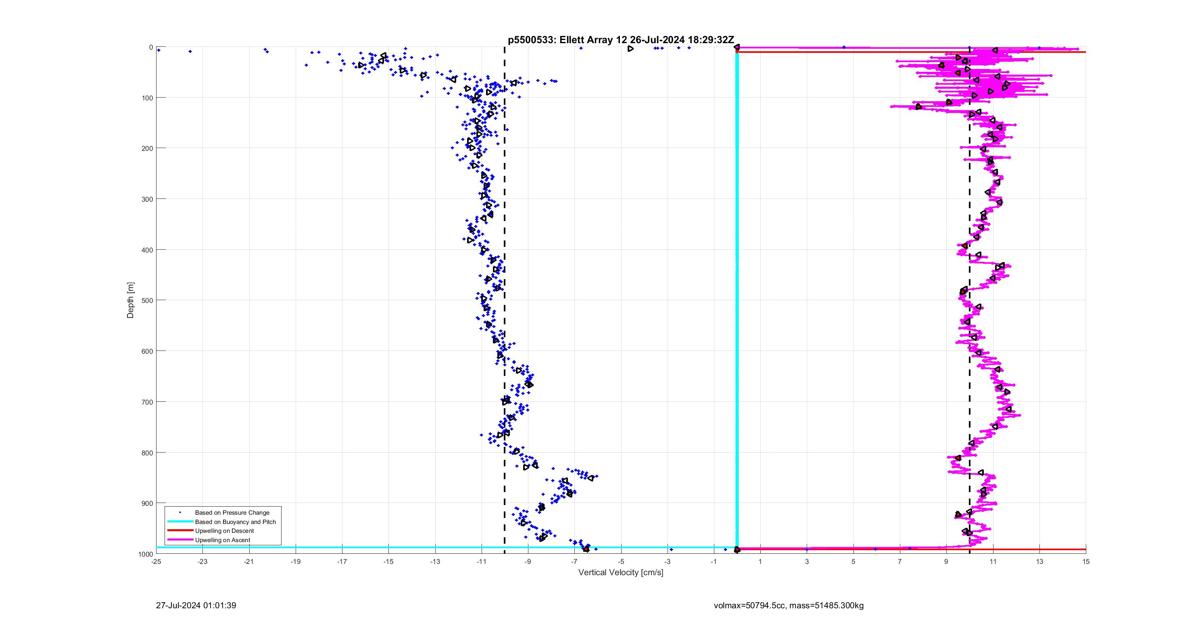Click the volmax=50794.5cc, mass=51485.300kg text

(788, 605)
